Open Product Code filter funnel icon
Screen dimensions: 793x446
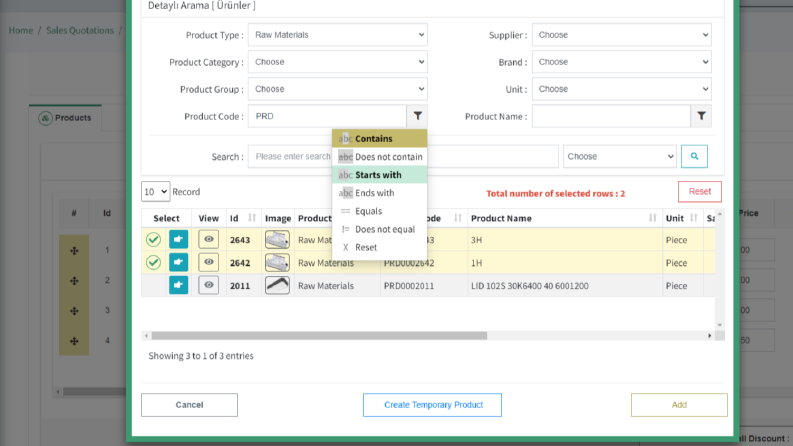point(417,116)
